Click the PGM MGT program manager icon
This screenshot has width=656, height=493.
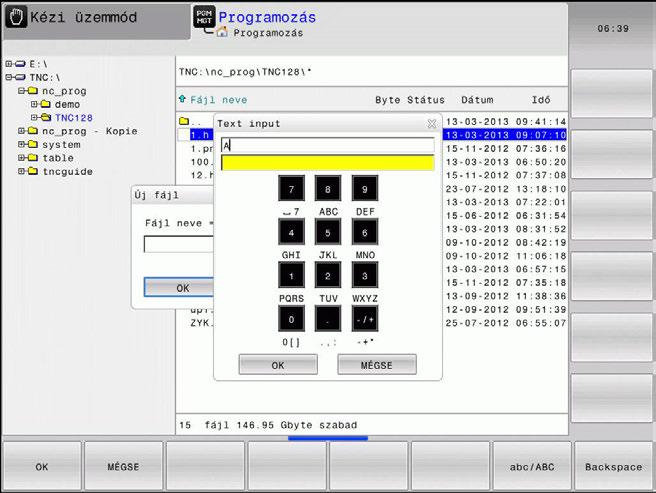pyautogui.click(x=204, y=17)
